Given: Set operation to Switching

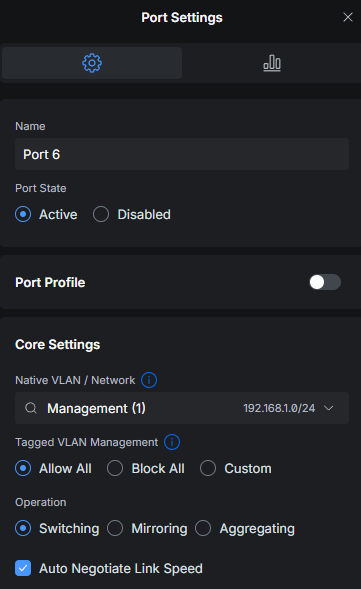Looking at the screenshot, I should coord(23,528).
